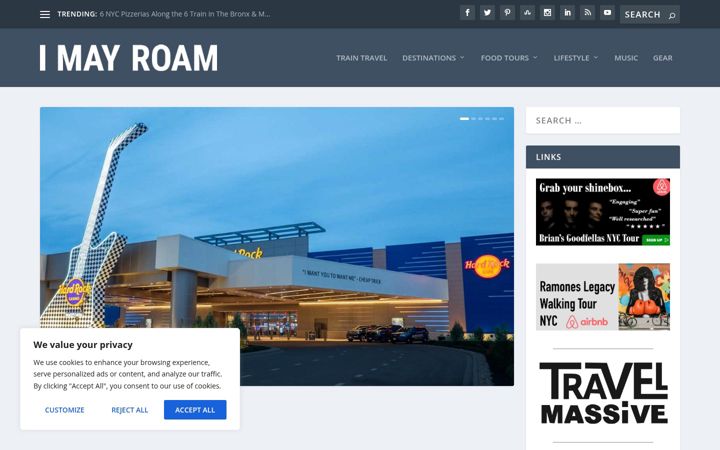Open the LinkedIn social icon
This screenshot has height=450, width=720.
567,12
